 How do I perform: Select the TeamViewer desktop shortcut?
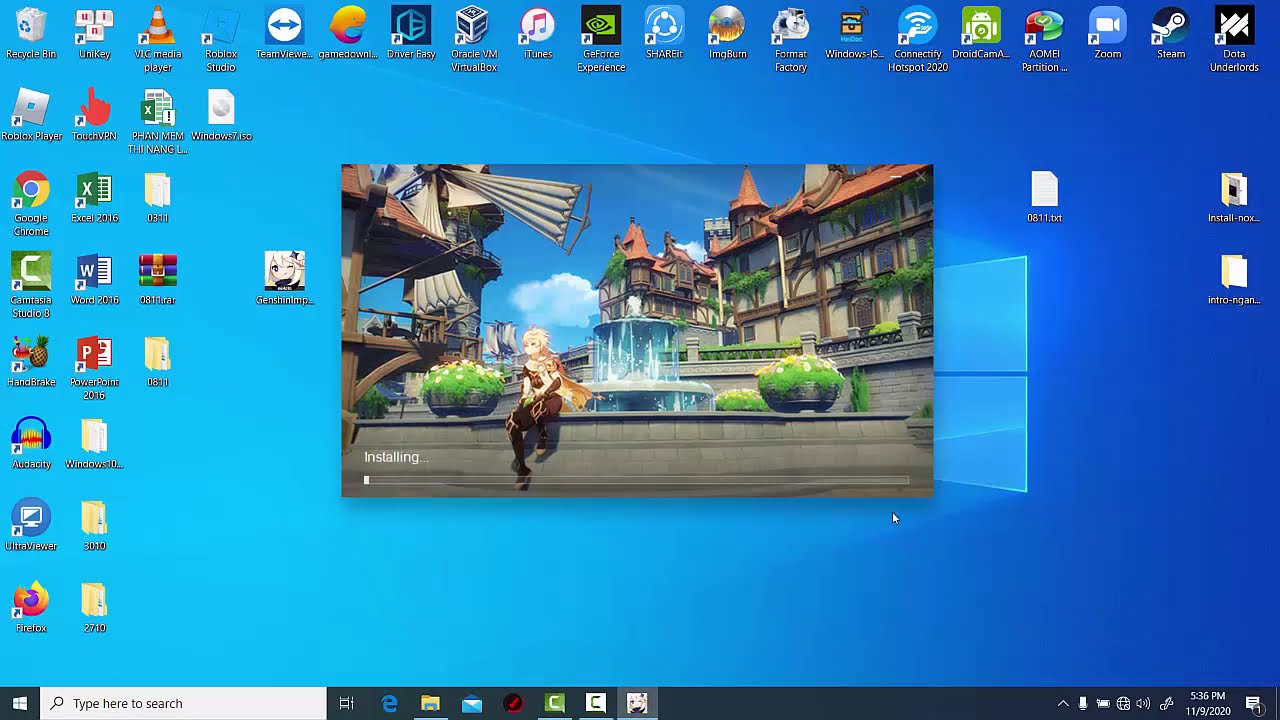tap(284, 33)
